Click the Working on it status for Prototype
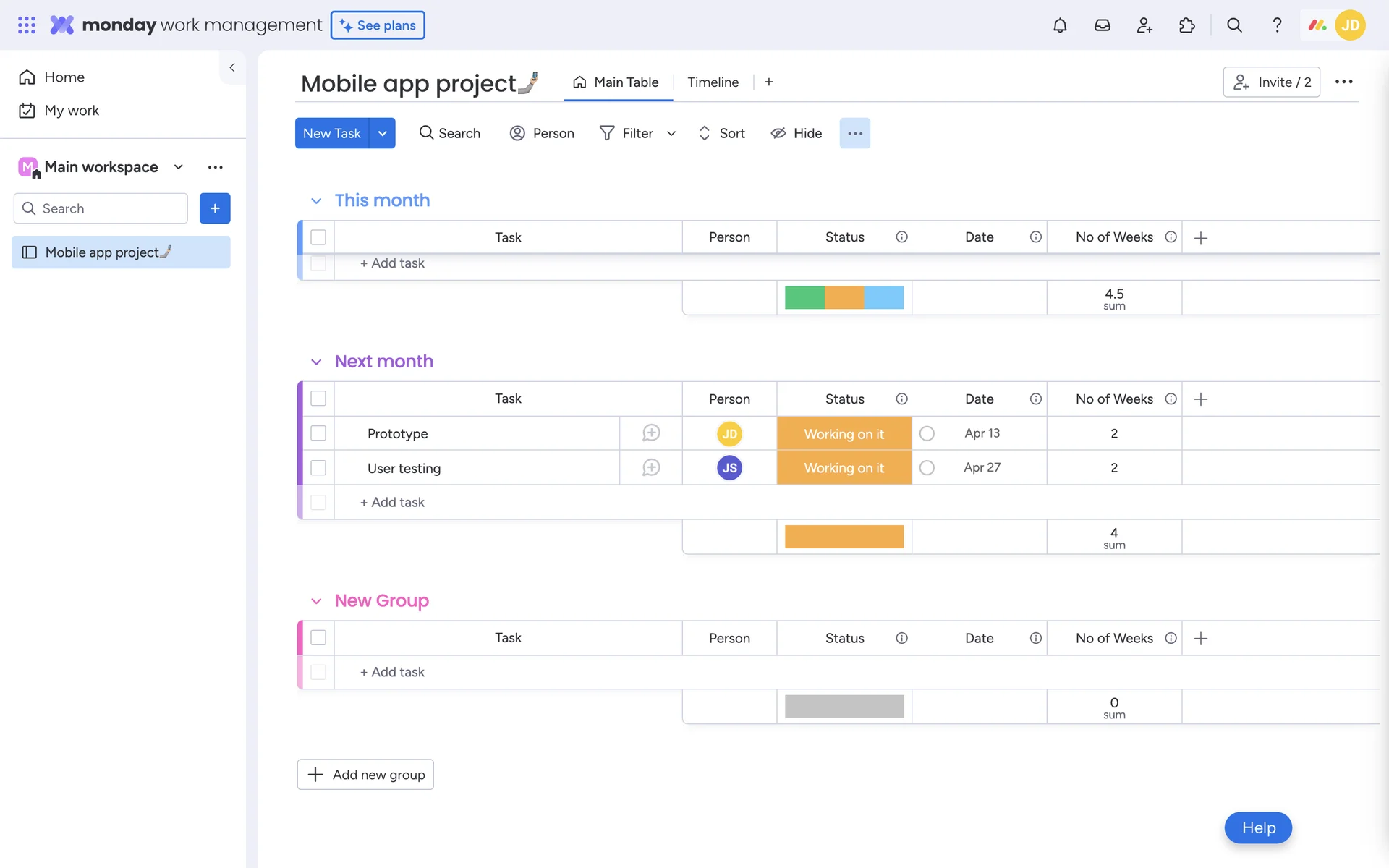Image resolution: width=1389 pixels, height=868 pixels. tap(844, 434)
